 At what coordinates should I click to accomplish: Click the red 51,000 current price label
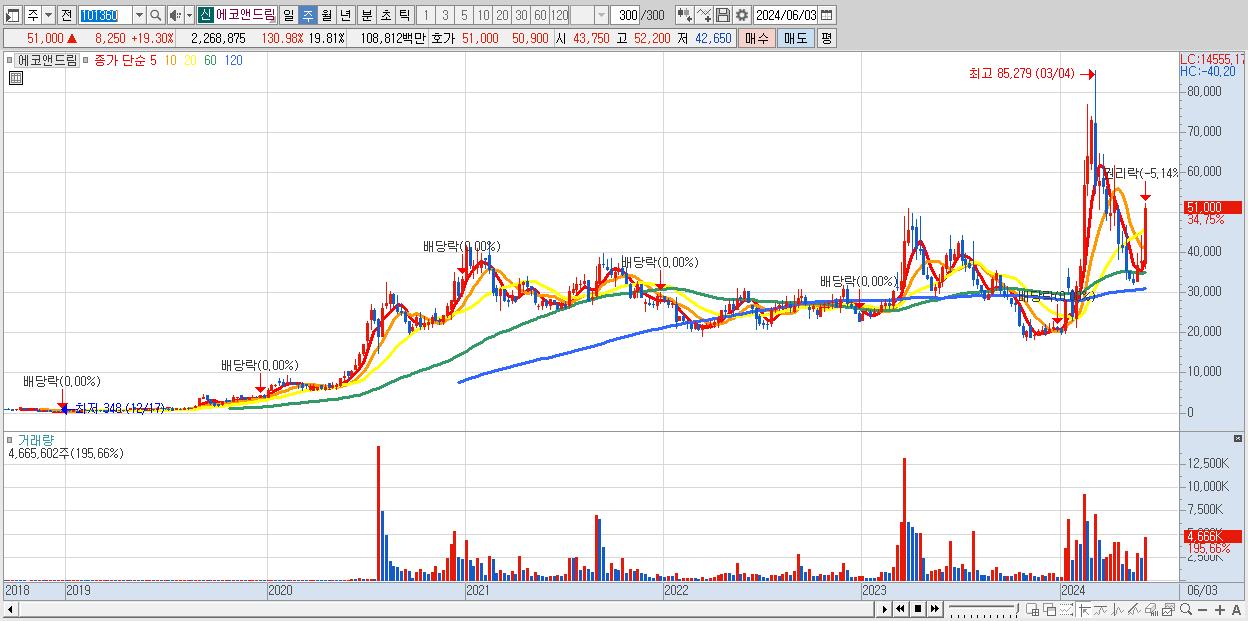(1211, 207)
